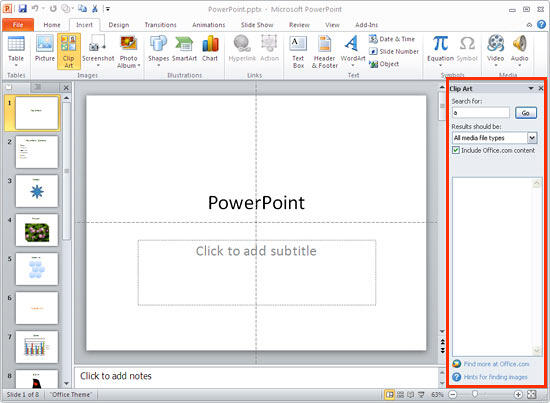Insert Audio clip
This screenshot has height=403, width=550.
[x=519, y=51]
